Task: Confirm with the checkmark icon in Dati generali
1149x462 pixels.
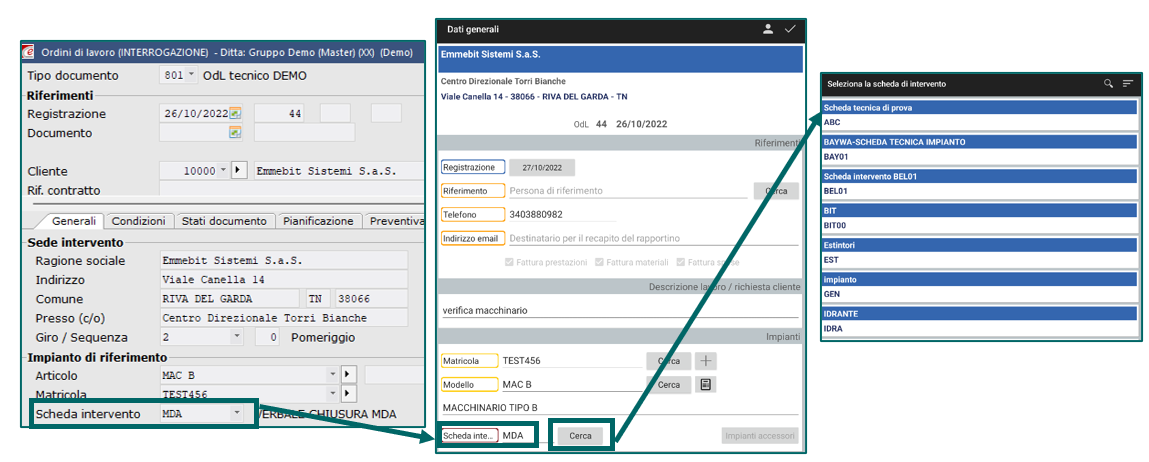Action: click(789, 29)
